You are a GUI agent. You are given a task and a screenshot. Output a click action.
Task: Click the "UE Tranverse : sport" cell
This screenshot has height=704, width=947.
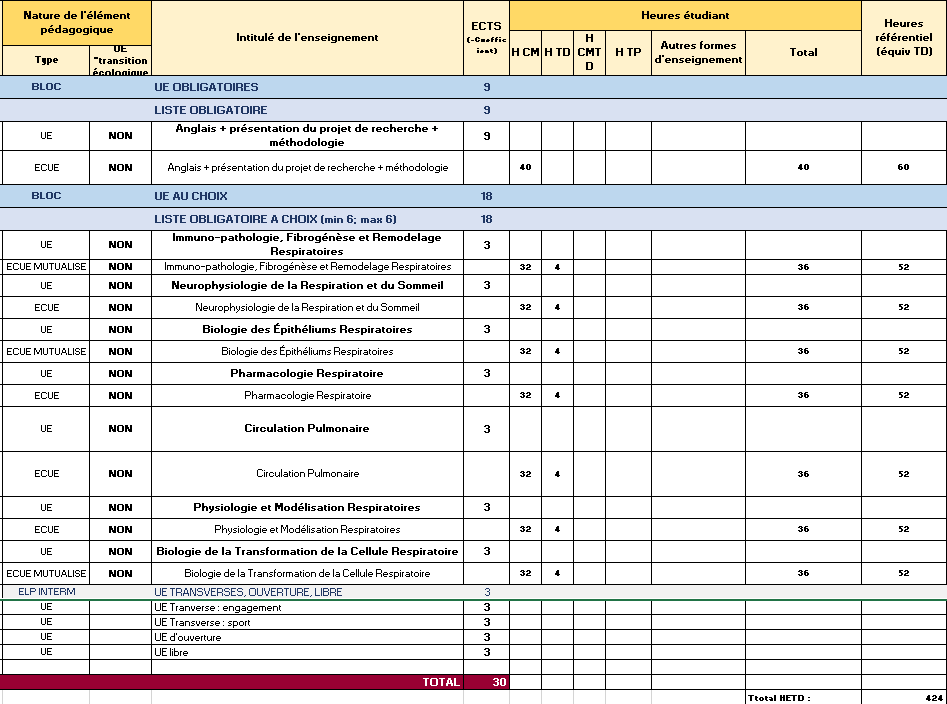202,622
